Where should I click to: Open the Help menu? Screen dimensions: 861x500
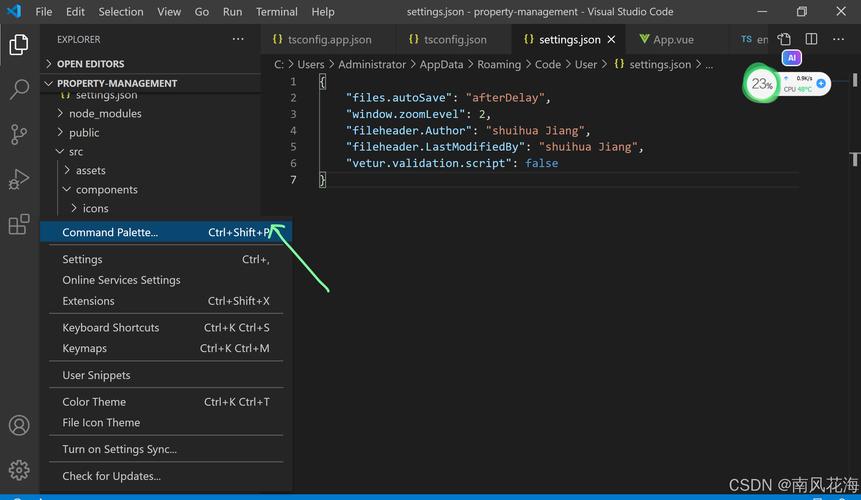click(323, 12)
